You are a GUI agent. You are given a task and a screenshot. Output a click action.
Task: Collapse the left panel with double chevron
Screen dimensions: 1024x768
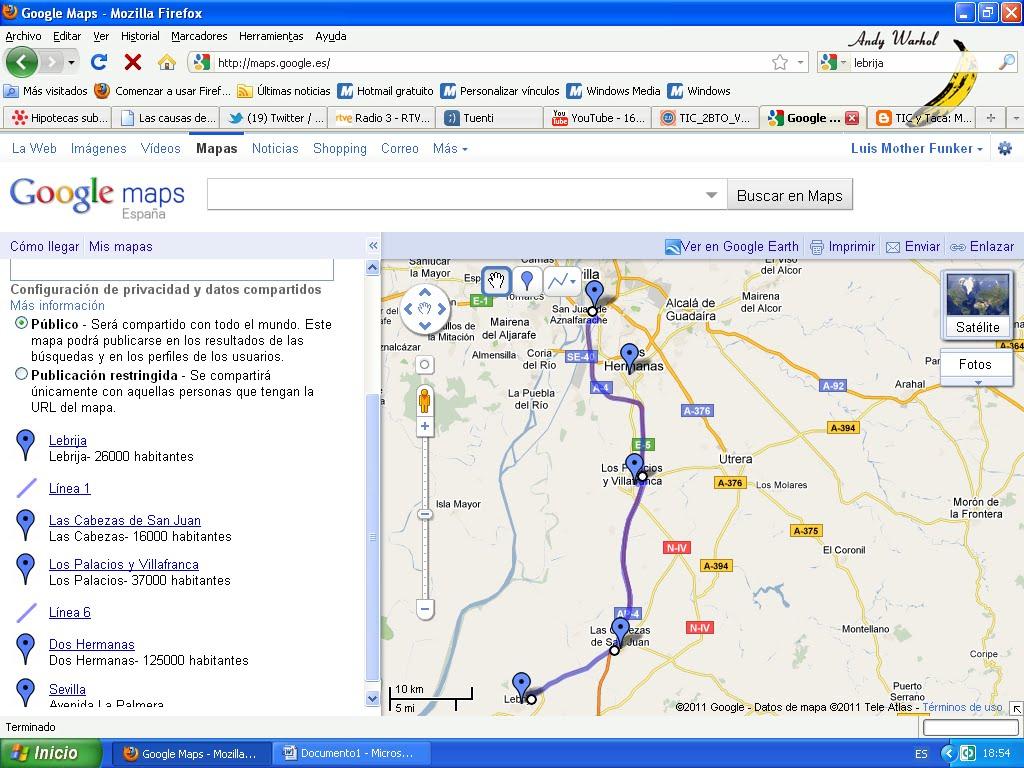[x=373, y=246]
